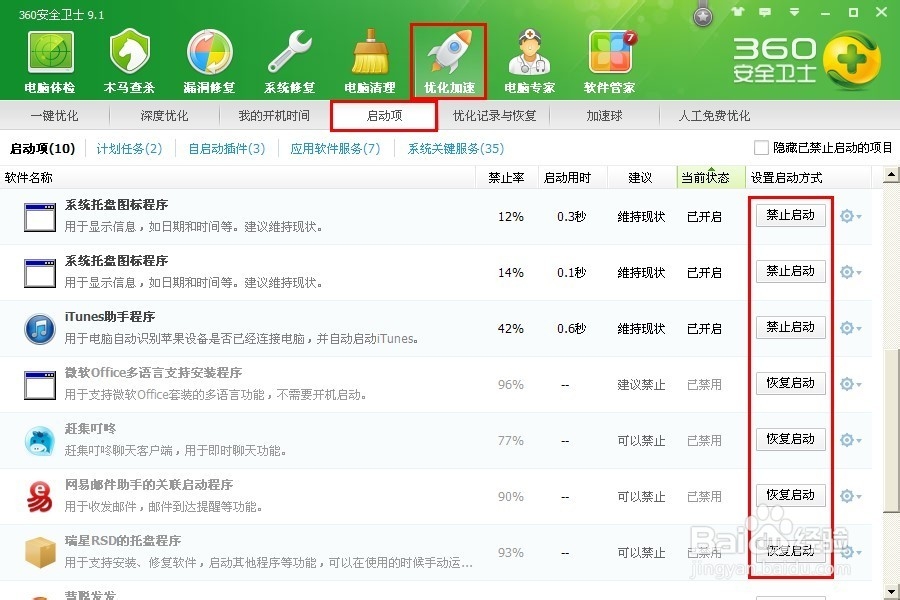Switch to the 计划任务(2) tab
Screen dimensions: 900x600
[131, 148]
